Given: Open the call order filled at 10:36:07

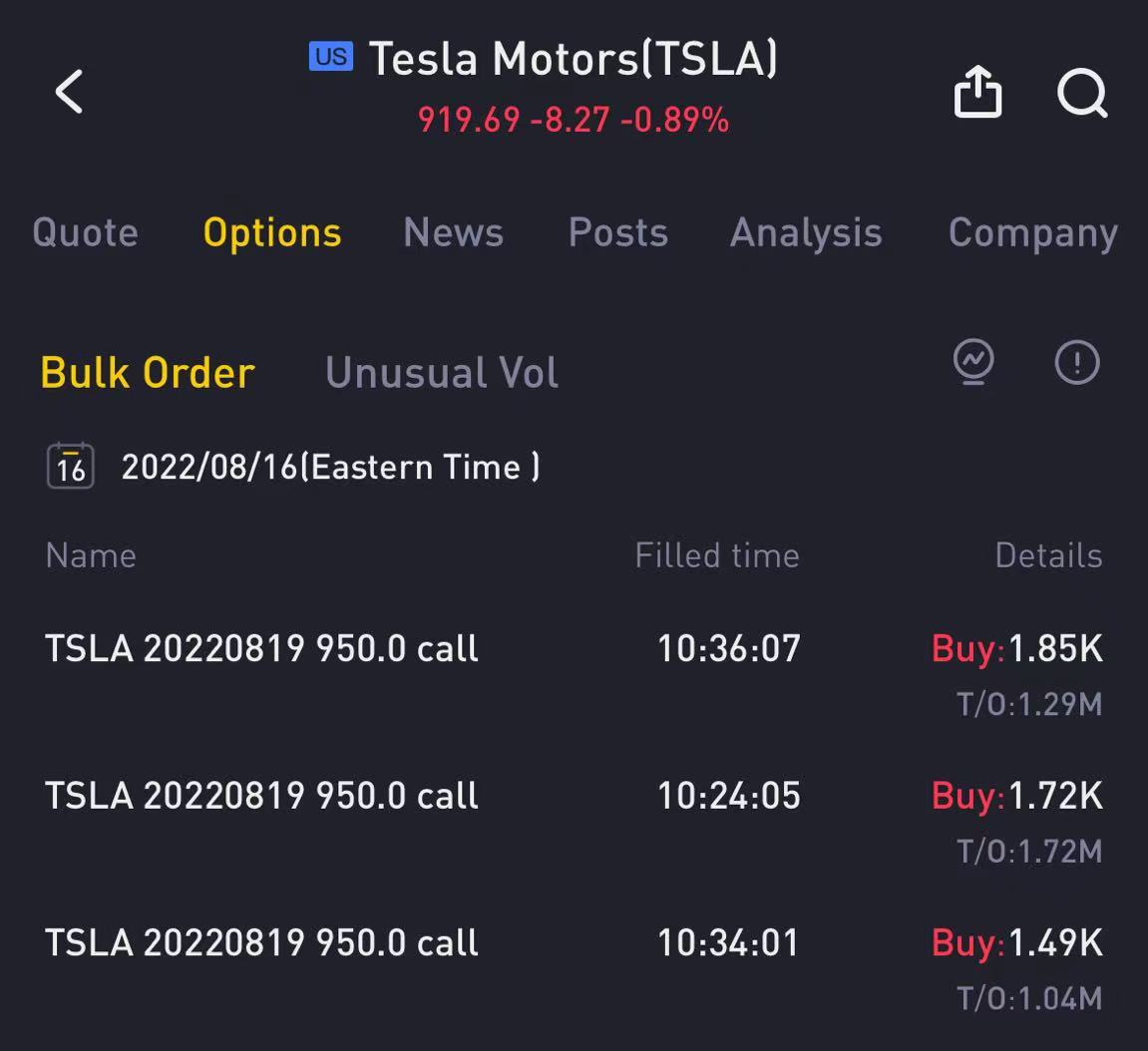Looking at the screenshot, I should (x=574, y=673).
